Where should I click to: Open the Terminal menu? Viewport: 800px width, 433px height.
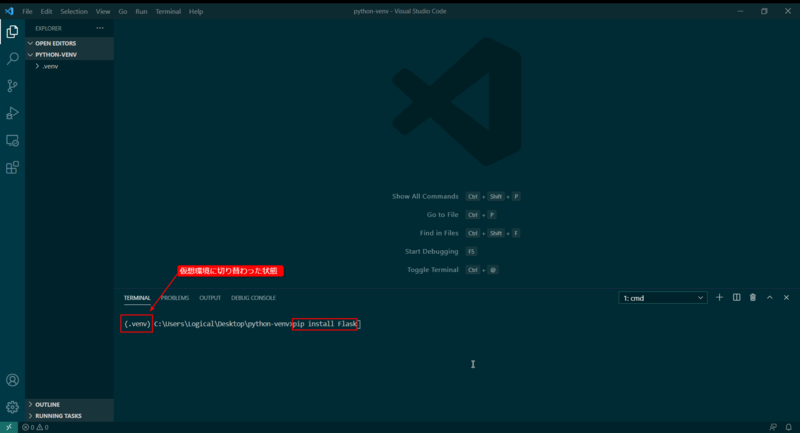(x=168, y=11)
